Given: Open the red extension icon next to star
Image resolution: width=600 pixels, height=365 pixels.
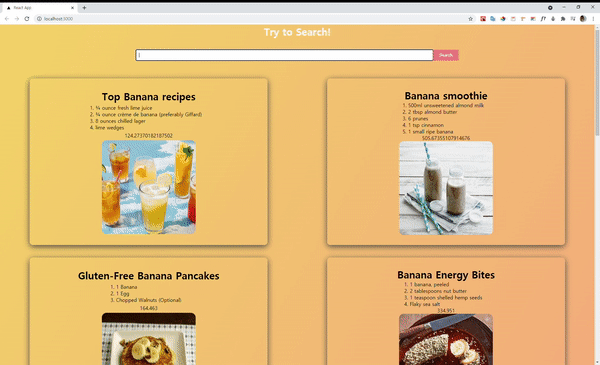Looking at the screenshot, I should 483,19.
